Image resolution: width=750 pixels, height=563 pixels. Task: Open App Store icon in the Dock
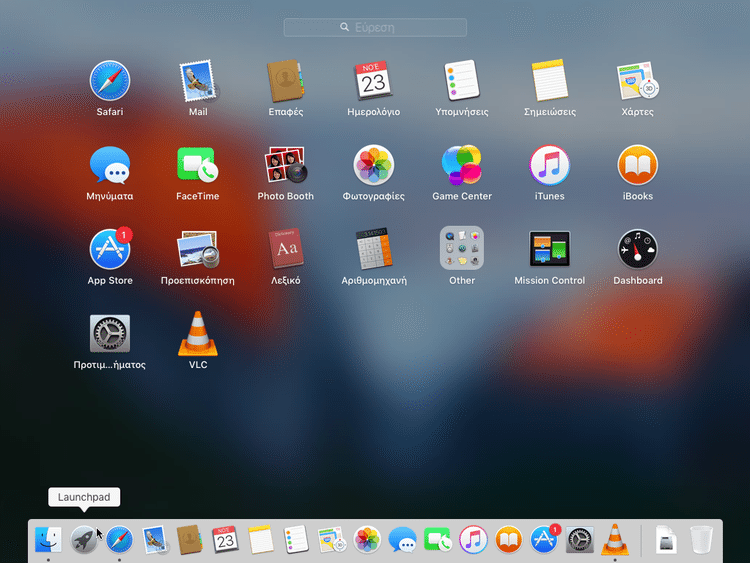pyautogui.click(x=545, y=538)
